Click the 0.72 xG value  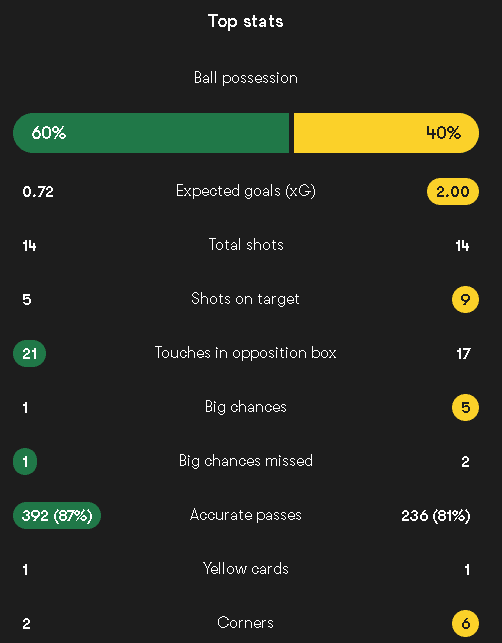[38, 192]
